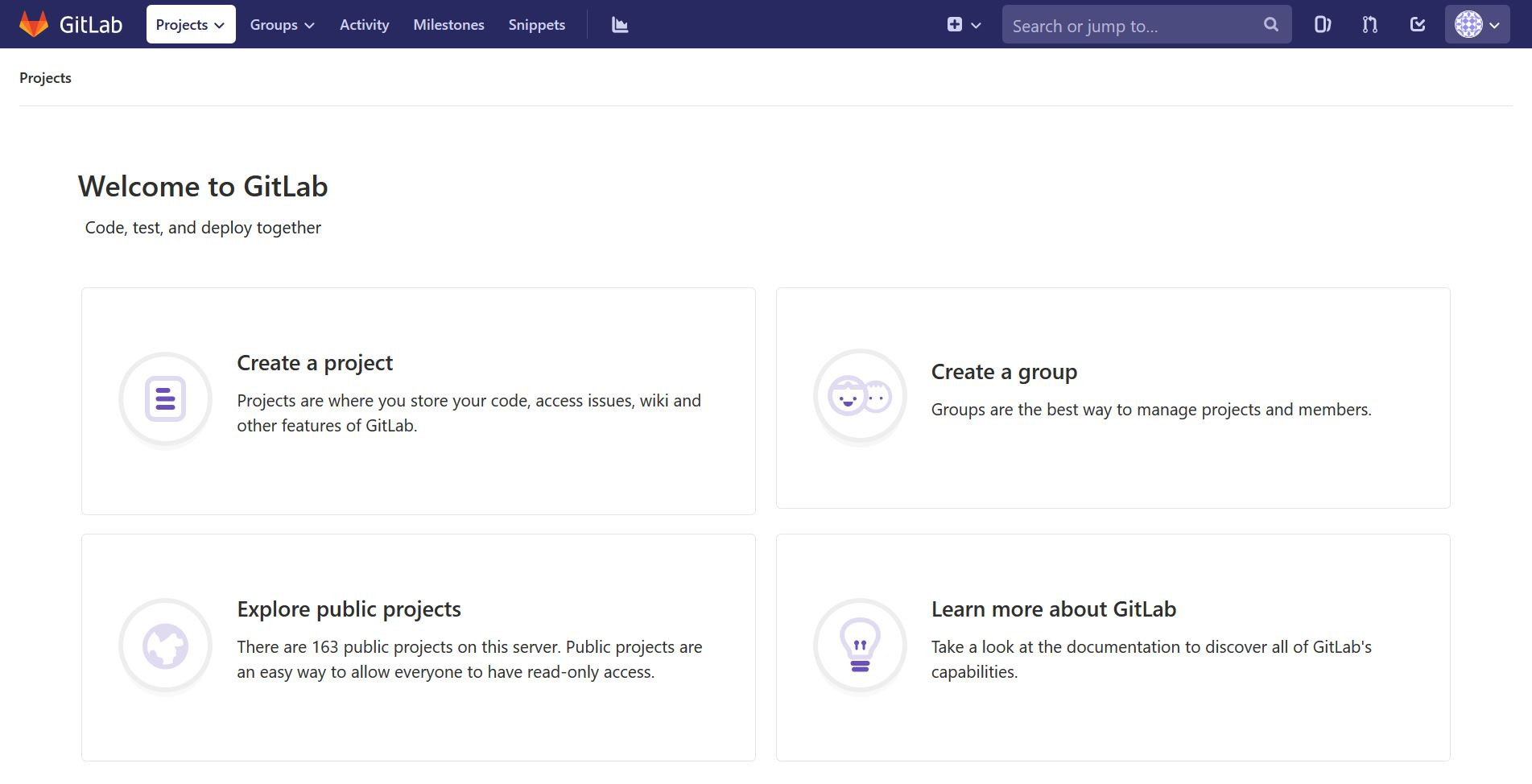Viewport: 1532px width, 784px height.
Task: Expand the Projects dropdown menu
Action: pyautogui.click(x=191, y=25)
